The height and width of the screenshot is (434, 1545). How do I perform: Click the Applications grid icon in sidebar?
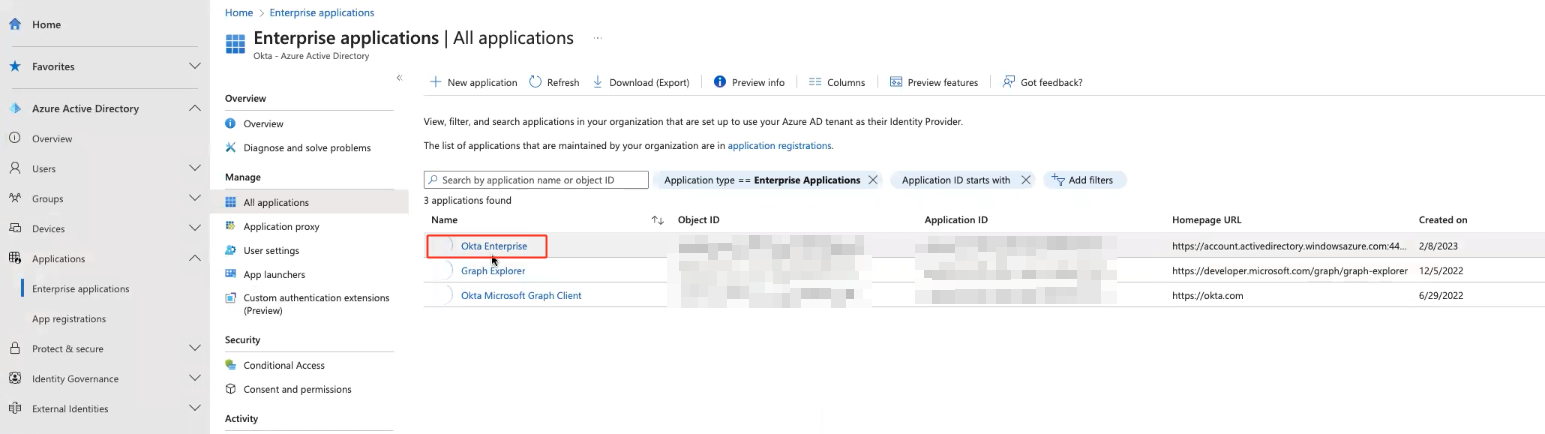point(15,258)
